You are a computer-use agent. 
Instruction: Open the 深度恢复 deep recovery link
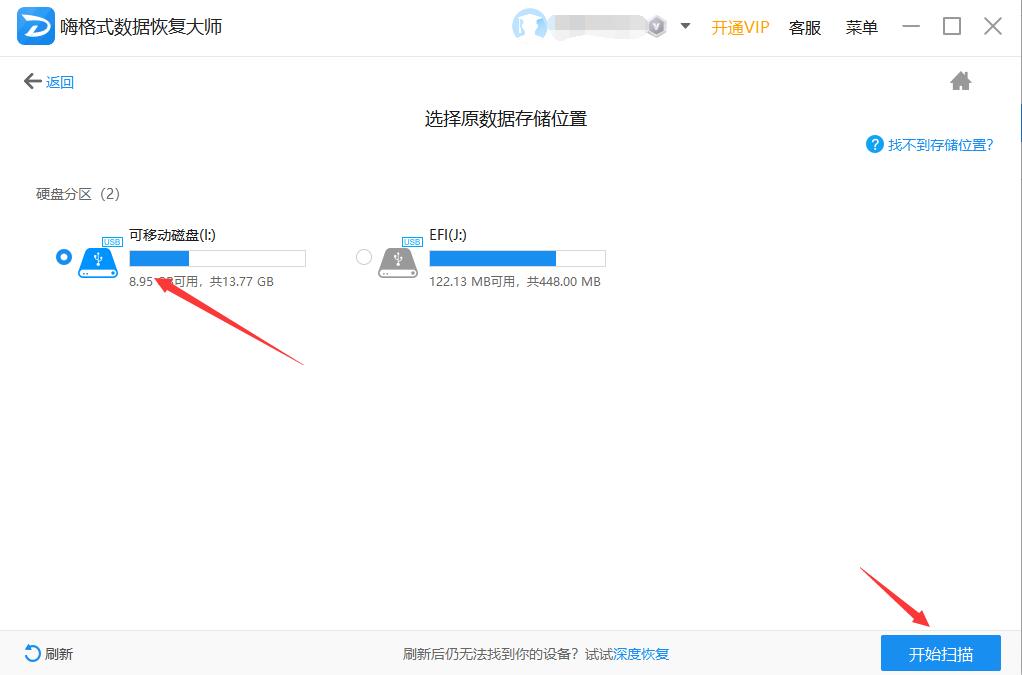click(641, 654)
